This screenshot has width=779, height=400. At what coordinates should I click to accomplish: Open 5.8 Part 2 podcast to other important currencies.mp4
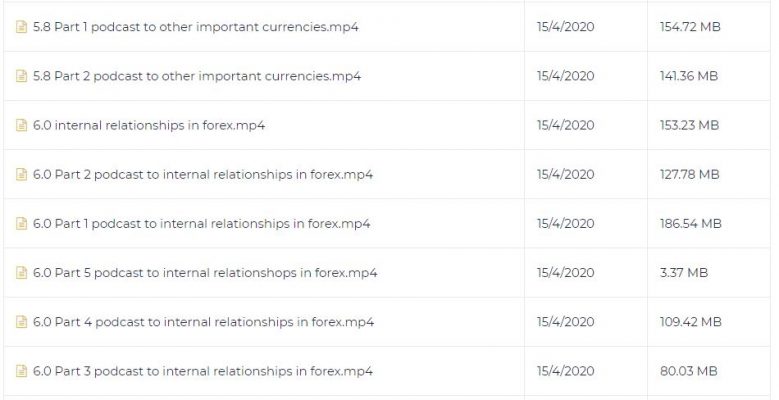tap(197, 76)
